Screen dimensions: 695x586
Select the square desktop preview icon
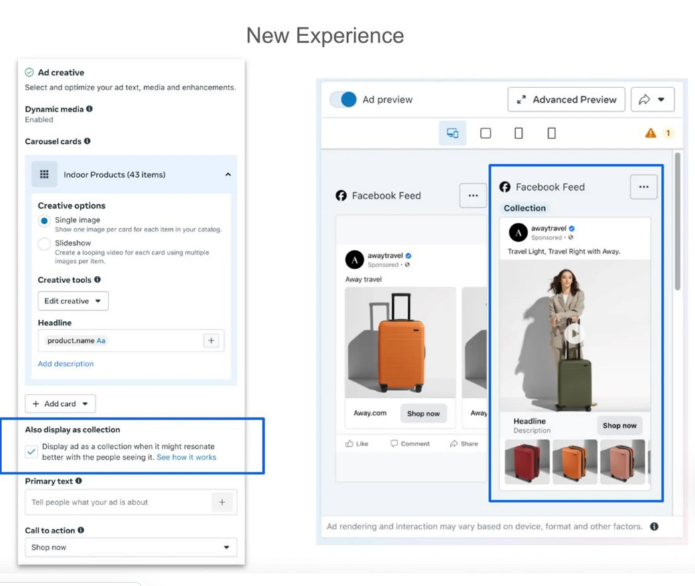[x=486, y=133]
